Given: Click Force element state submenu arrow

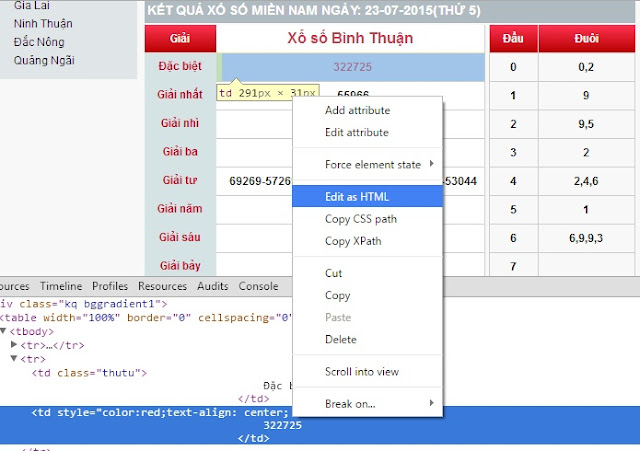Looking at the screenshot, I should [431, 164].
